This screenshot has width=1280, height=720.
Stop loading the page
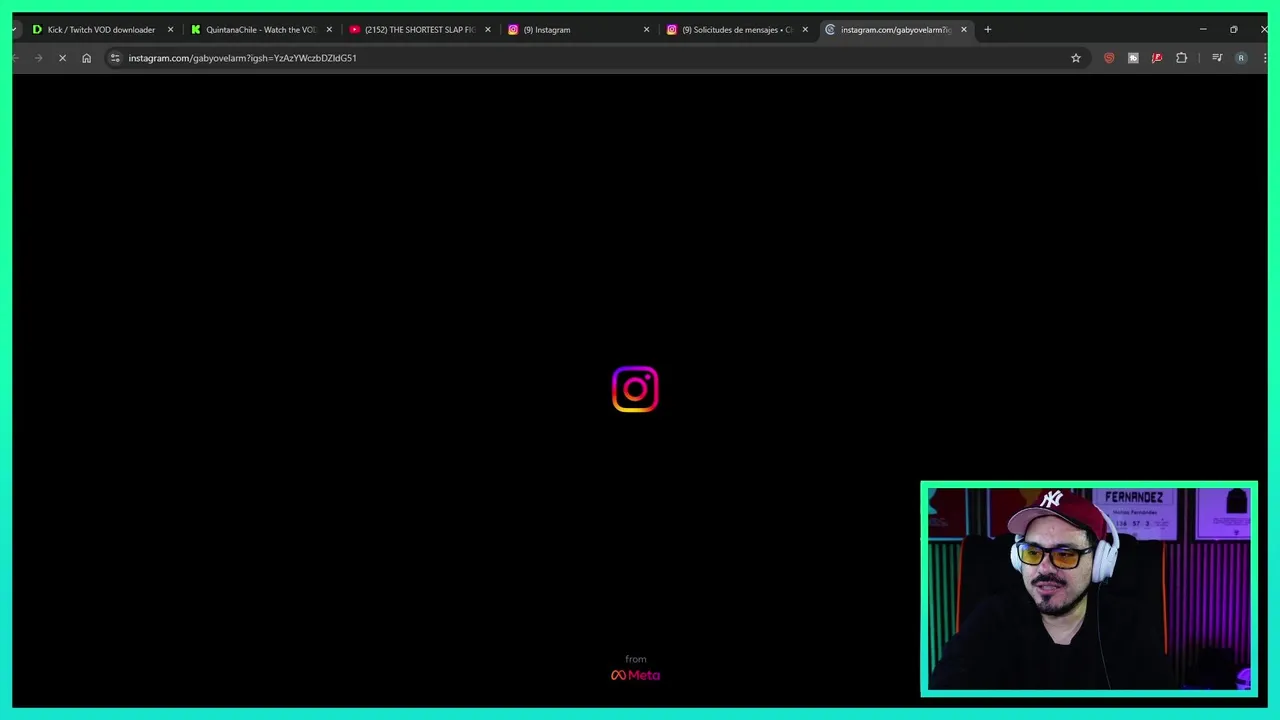(62, 58)
